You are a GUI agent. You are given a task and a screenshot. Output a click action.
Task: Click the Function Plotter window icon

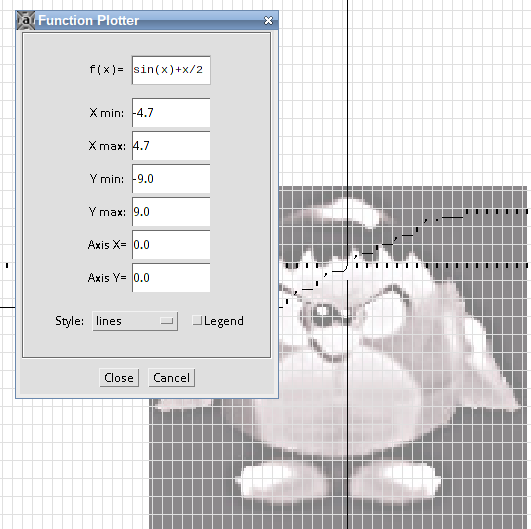(x=26, y=20)
